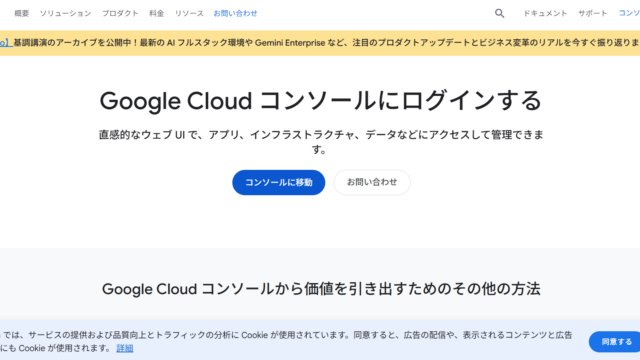Screen dimensions: 640x360
Task: Click the cookie notice message text
Action: (286, 341)
